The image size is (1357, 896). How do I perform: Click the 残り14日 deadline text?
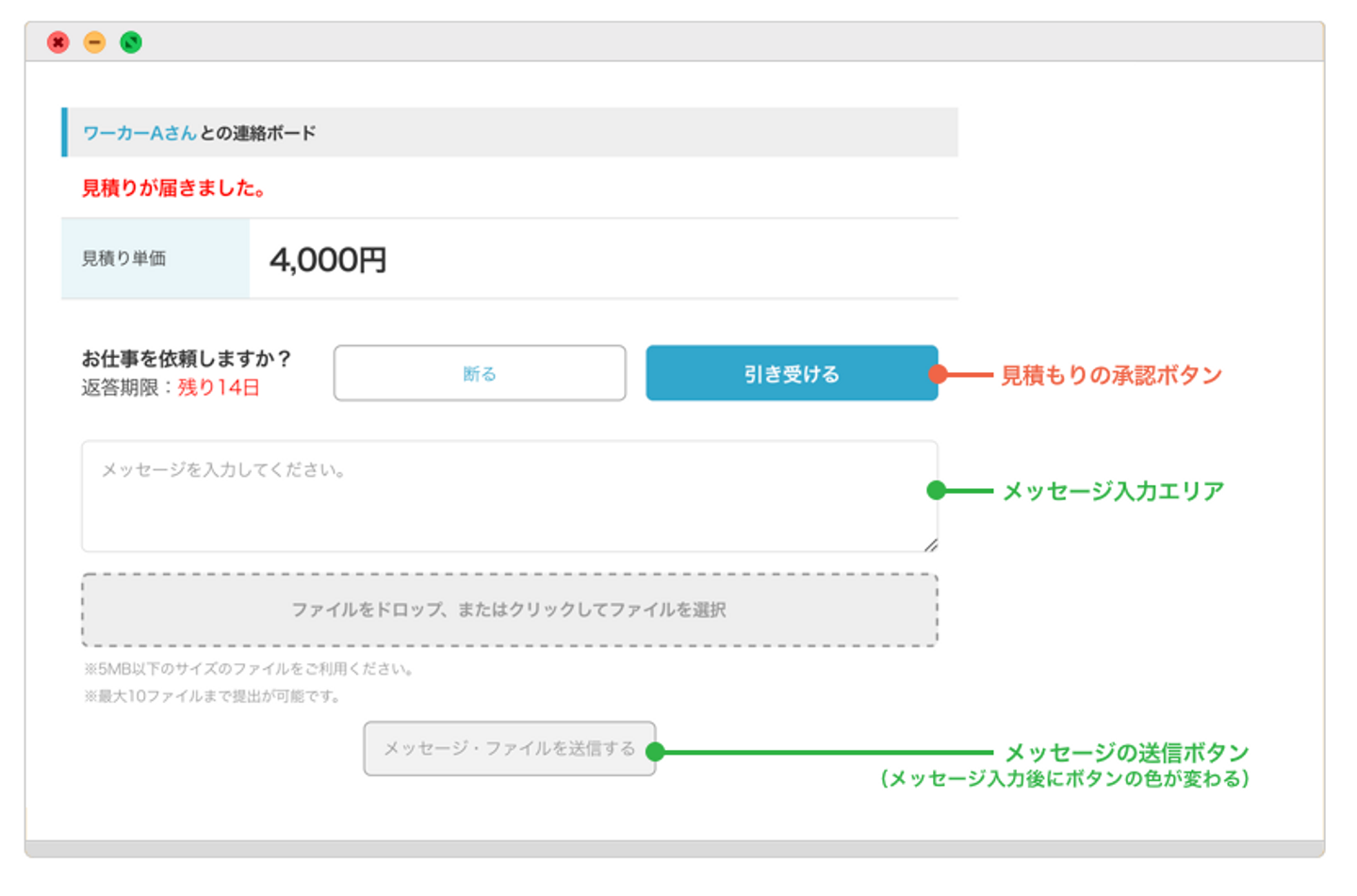[219, 388]
